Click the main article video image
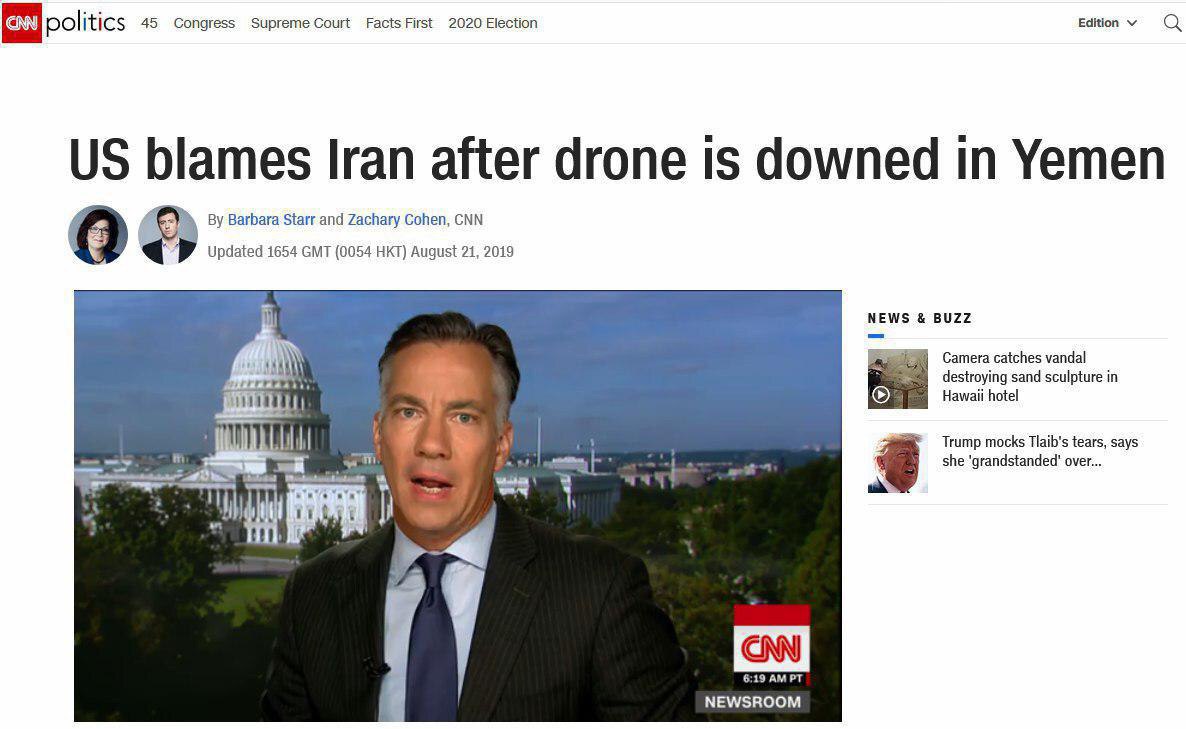The width and height of the screenshot is (1186, 729). tap(458, 506)
